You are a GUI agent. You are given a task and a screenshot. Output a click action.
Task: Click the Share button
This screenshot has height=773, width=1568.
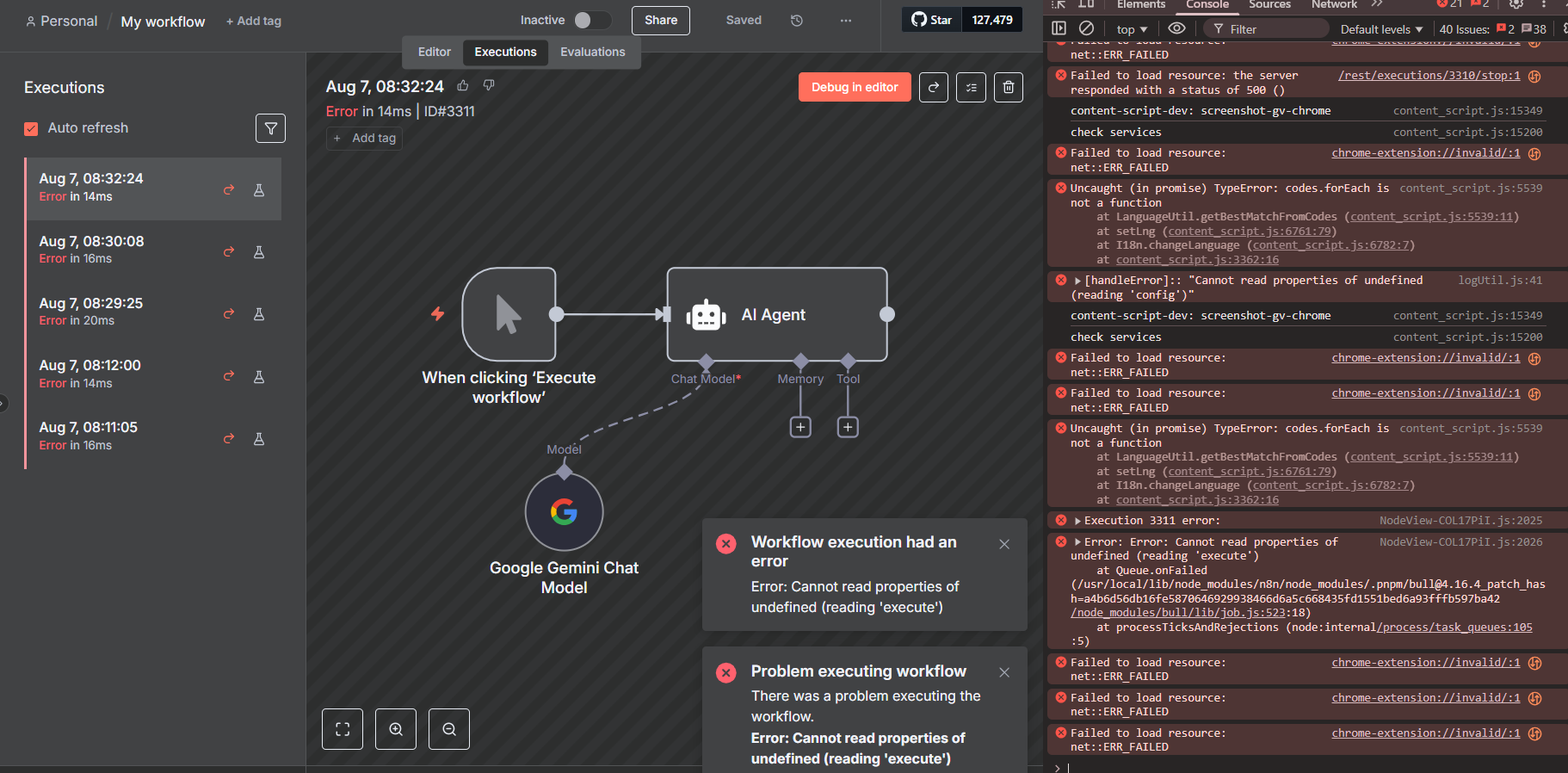660,21
